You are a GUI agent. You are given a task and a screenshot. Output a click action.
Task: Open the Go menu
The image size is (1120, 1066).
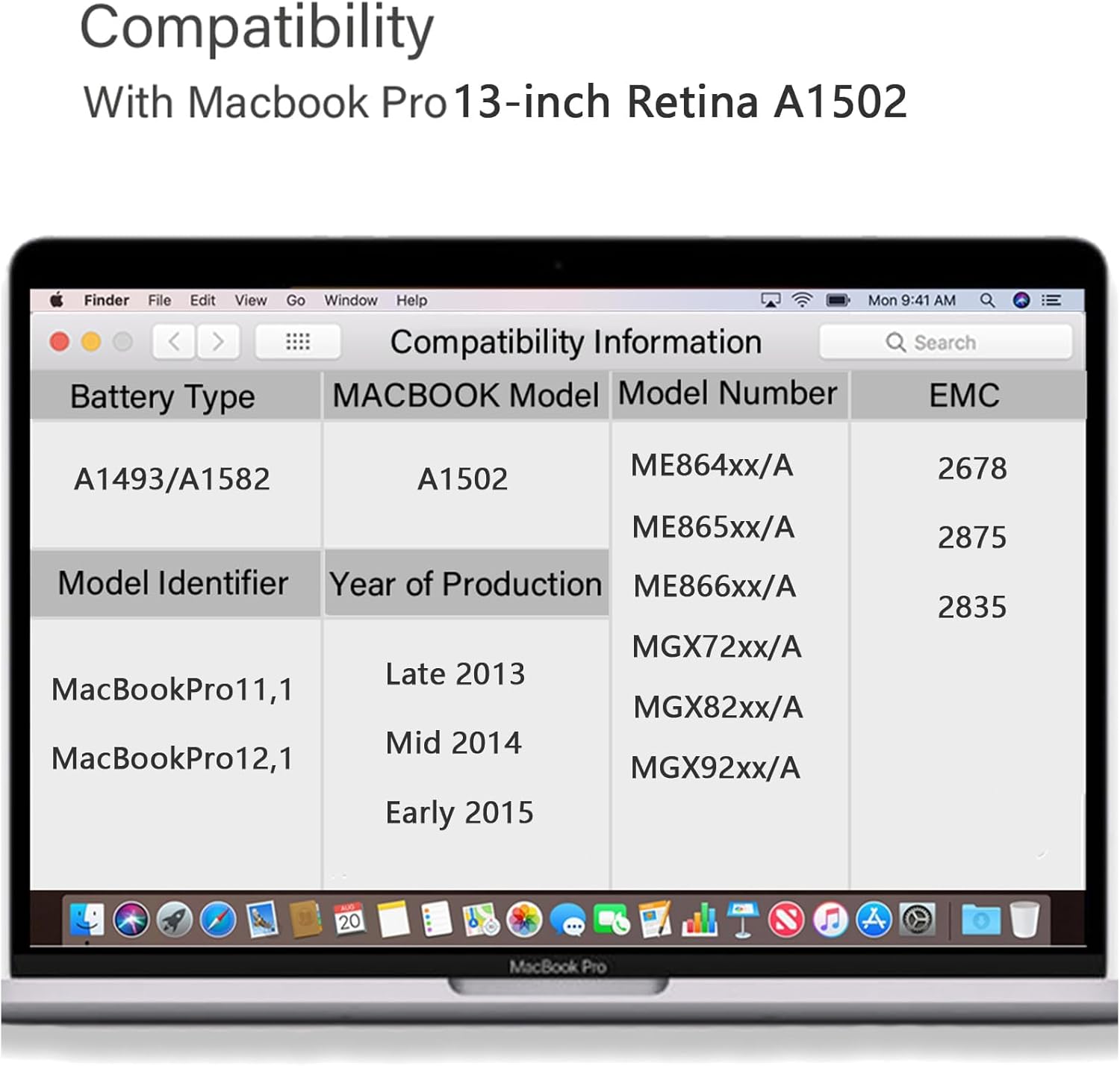pos(296,300)
